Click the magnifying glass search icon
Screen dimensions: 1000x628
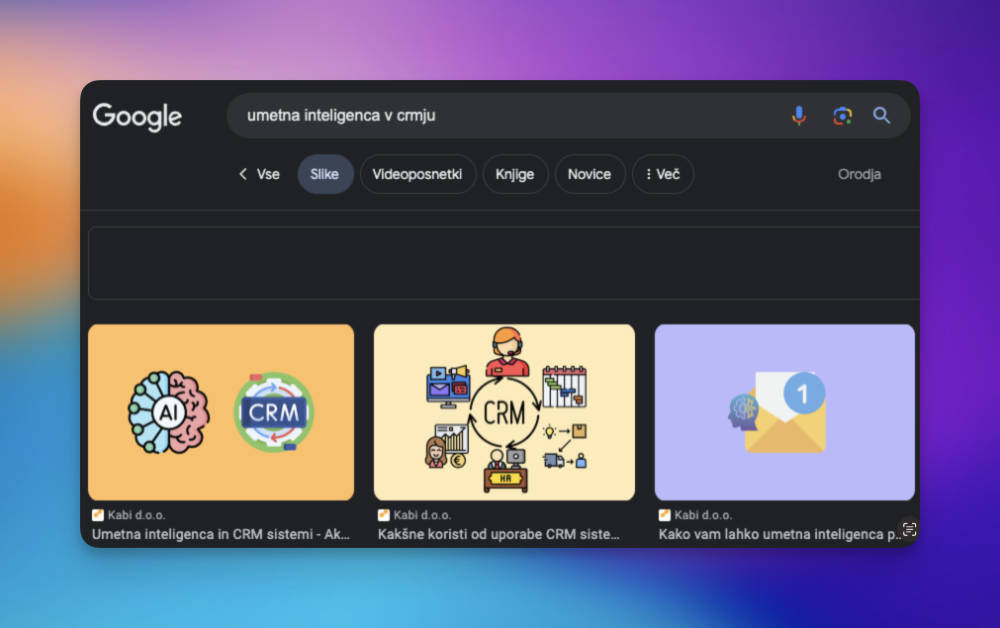(x=881, y=115)
